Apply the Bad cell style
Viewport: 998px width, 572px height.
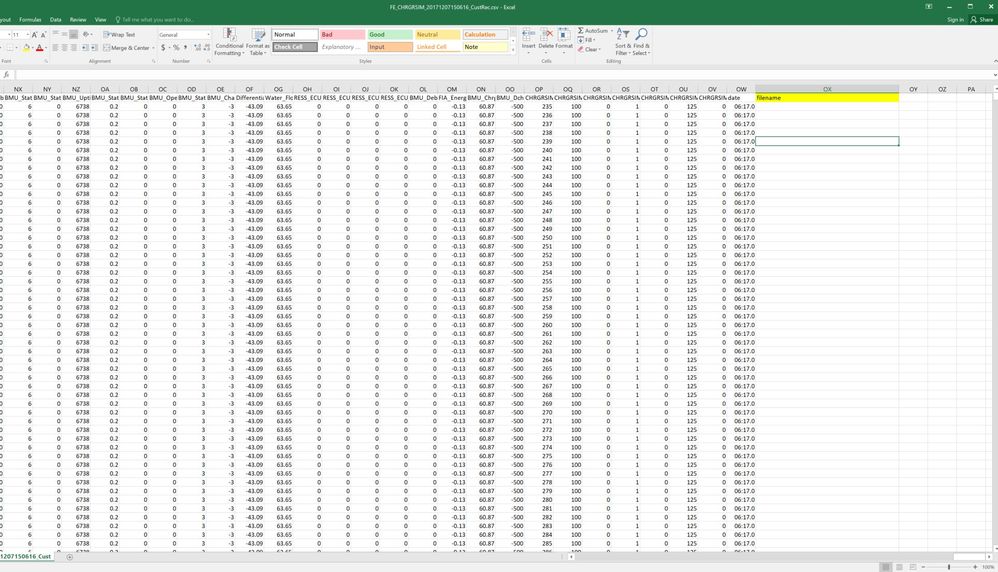pyautogui.click(x=342, y=35)
